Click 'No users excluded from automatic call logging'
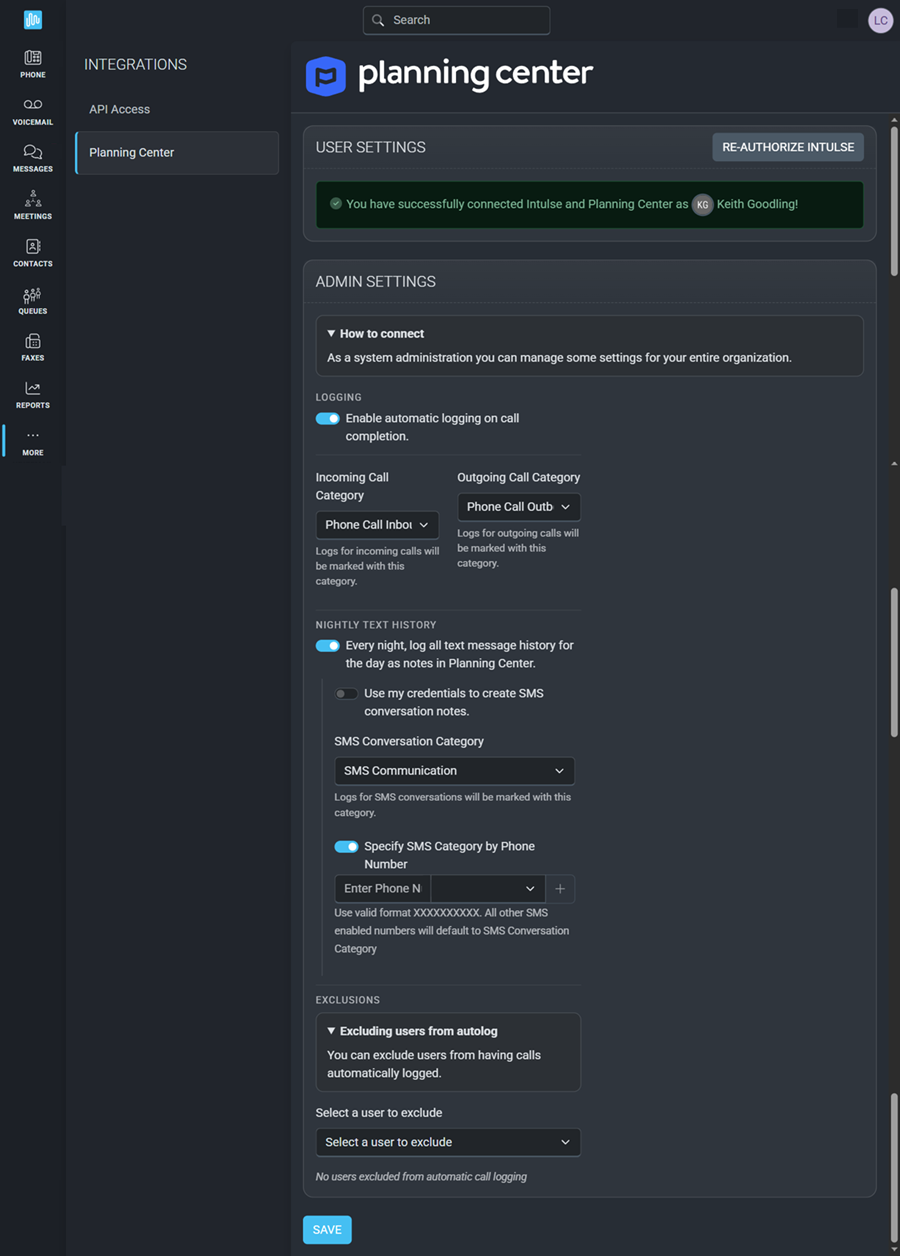 click(421, 1177)
